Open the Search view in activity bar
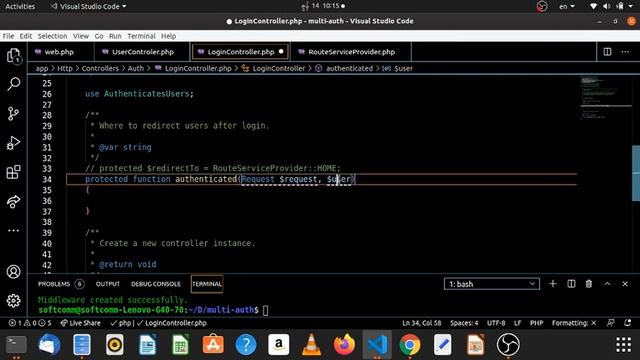The height and width of the screenshot is (360, 640). click(x=13, y=84)
